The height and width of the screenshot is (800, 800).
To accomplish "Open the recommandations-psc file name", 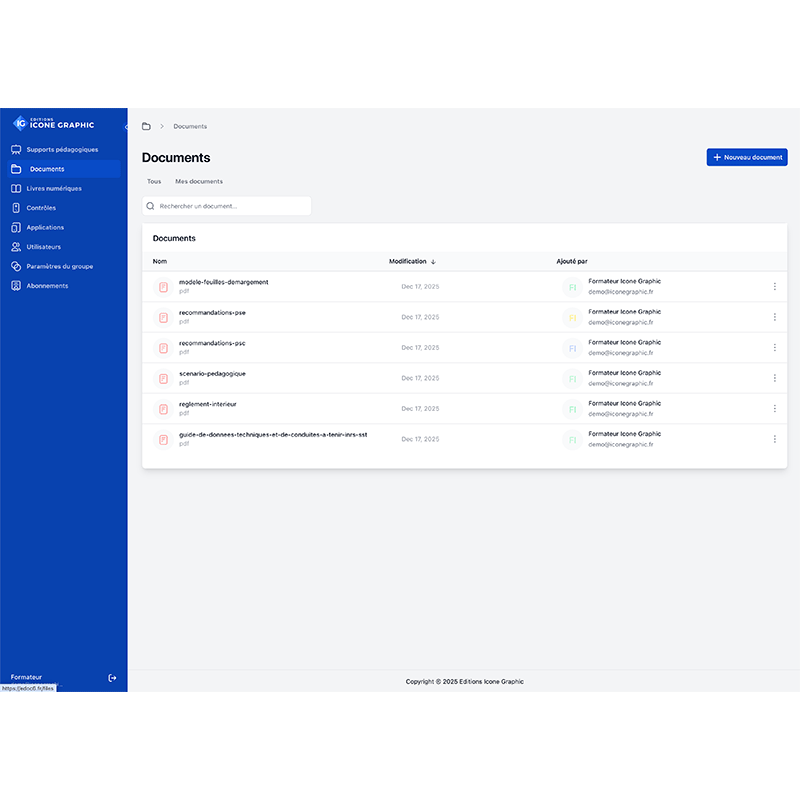I will pyautogui.click(x=212, y=343).
